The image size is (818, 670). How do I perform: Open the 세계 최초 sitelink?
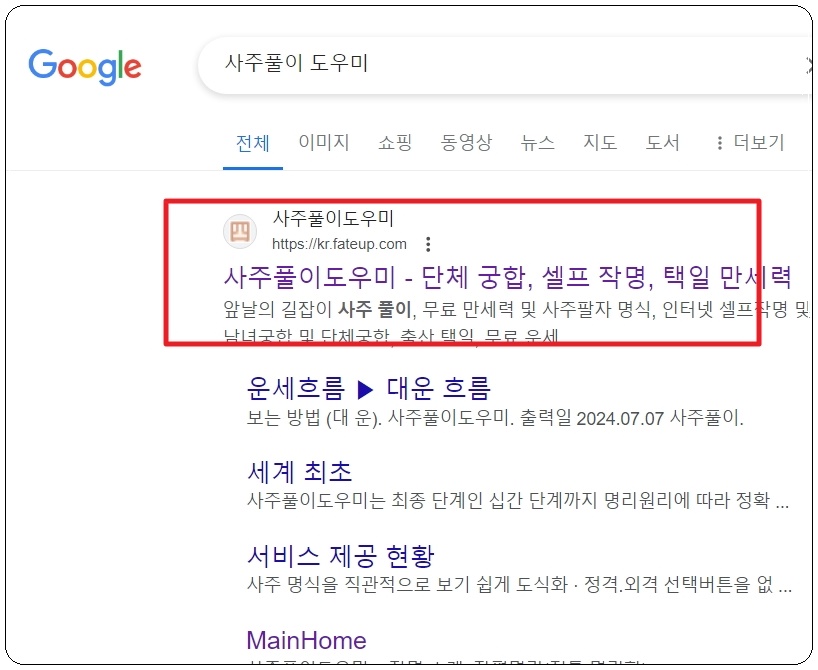point(299,472)
